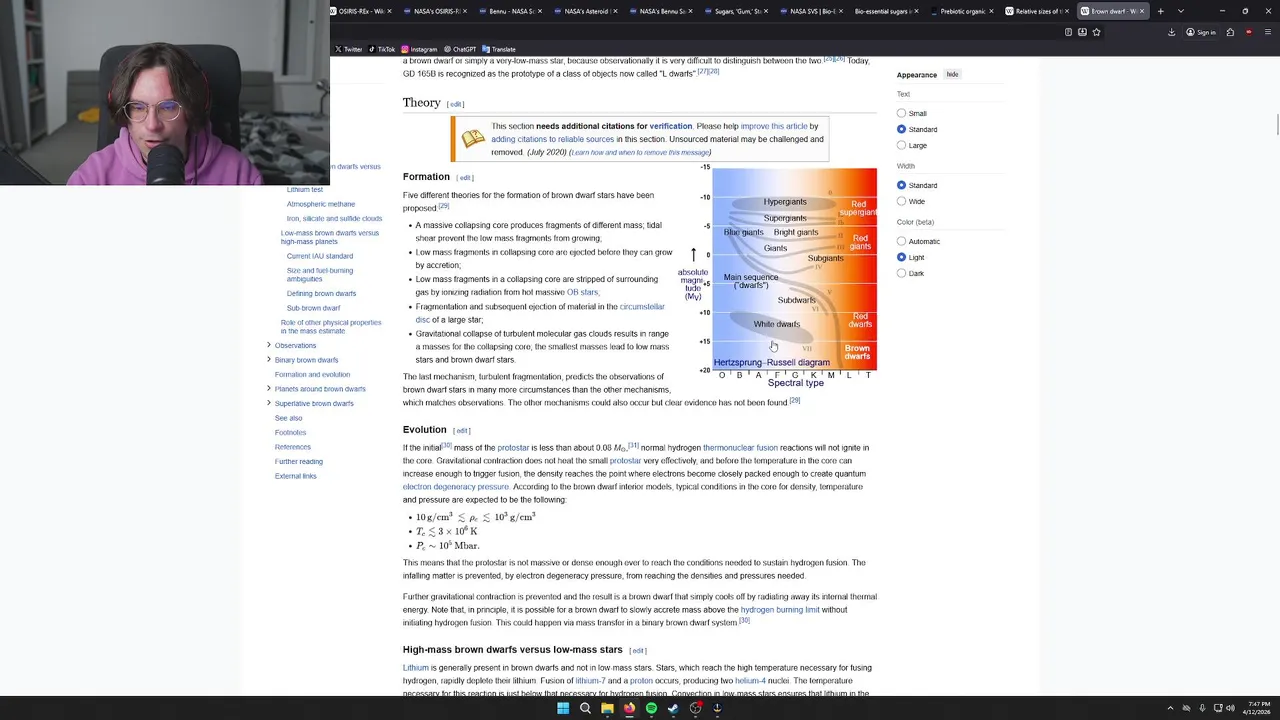
Task: Open the extensions puzzle icon
Action: point(1230,32)
